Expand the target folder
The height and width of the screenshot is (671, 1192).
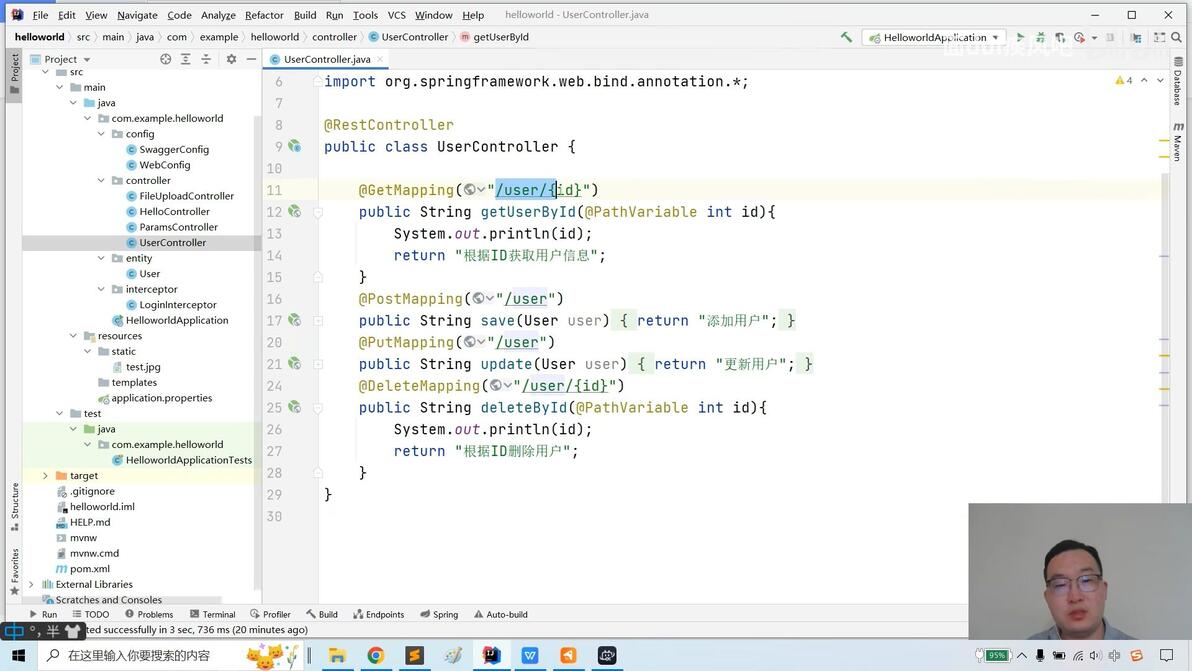click(45, 476)
